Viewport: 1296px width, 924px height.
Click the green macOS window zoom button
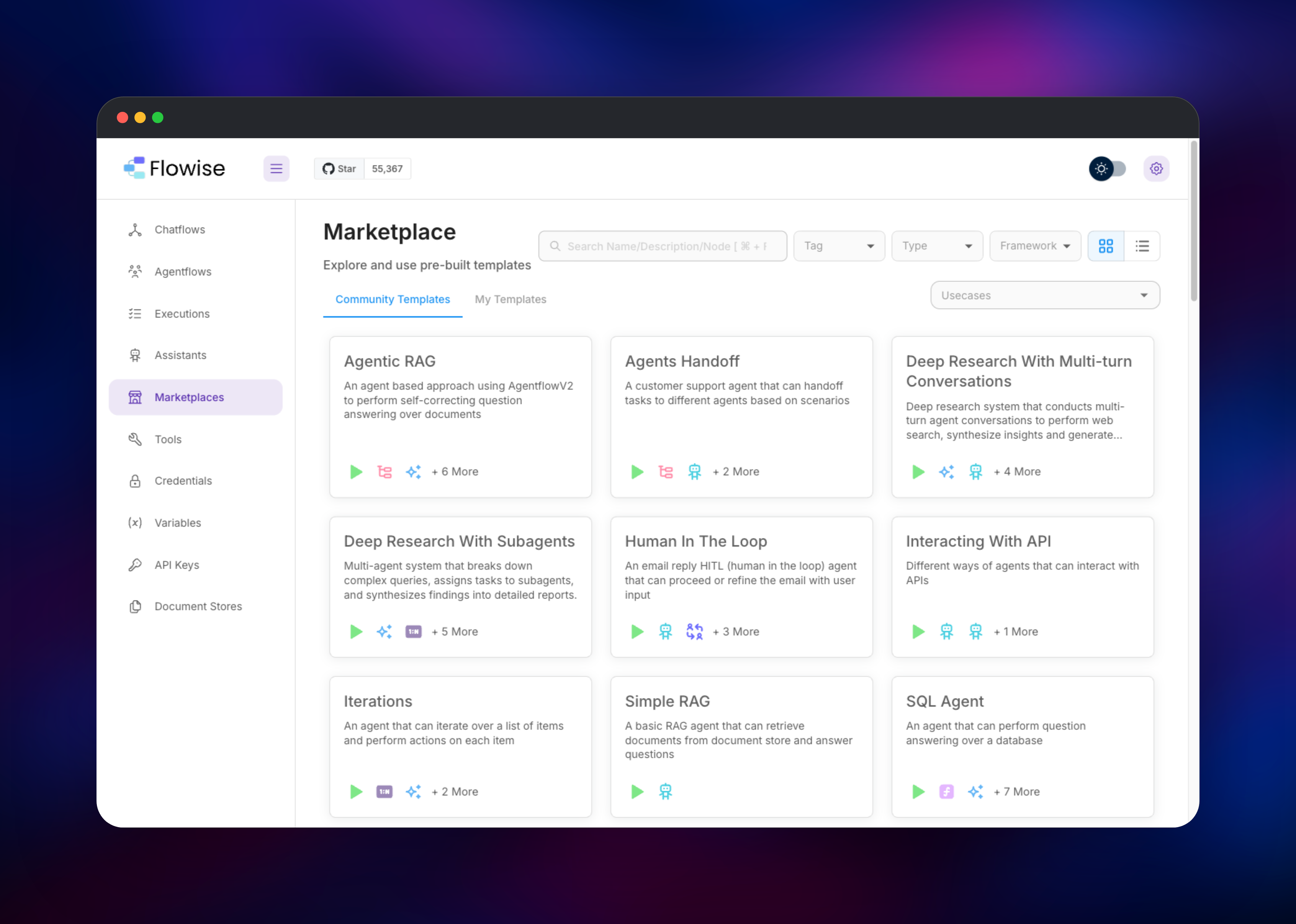pos(157,117)
